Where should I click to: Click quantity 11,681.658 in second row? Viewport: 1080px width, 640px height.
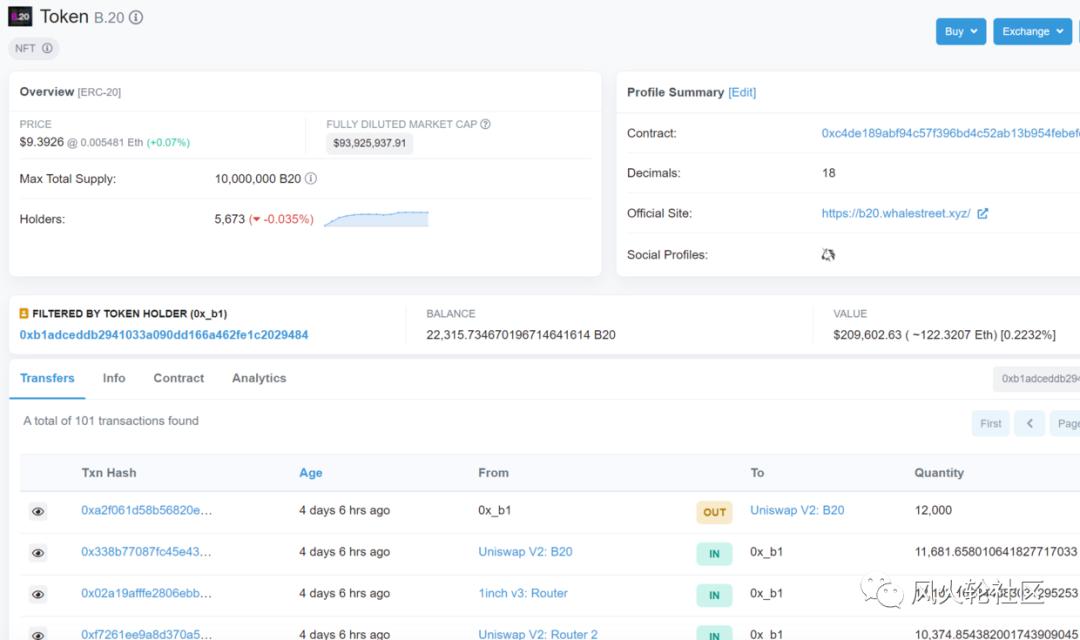(x=995, y=552)
